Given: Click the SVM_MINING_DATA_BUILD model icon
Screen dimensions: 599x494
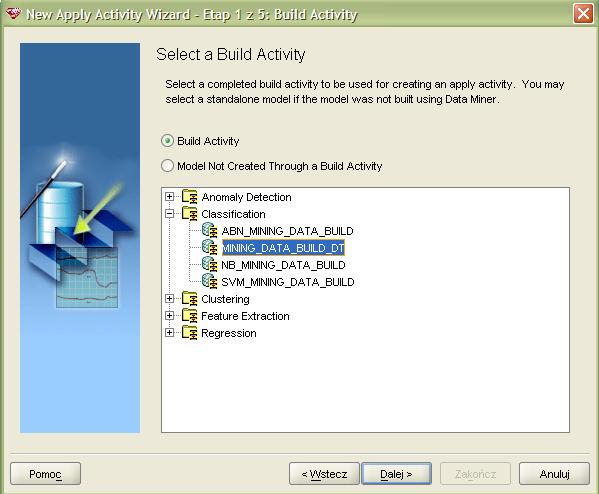Looking at the screenshot, I should click(210, 281).
